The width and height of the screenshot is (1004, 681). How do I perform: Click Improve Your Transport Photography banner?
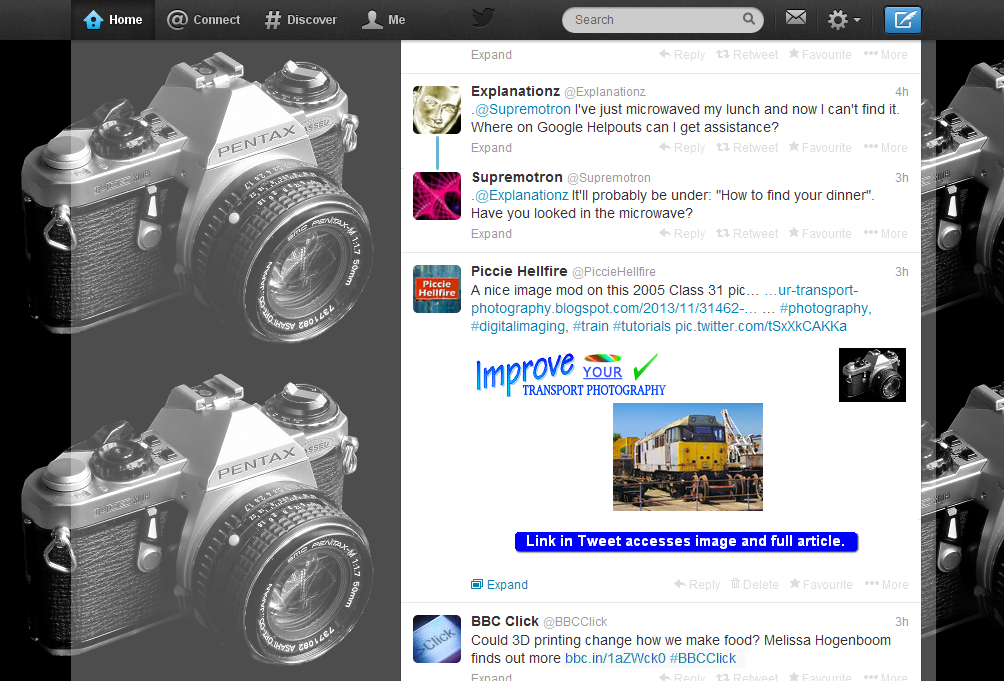570,374
